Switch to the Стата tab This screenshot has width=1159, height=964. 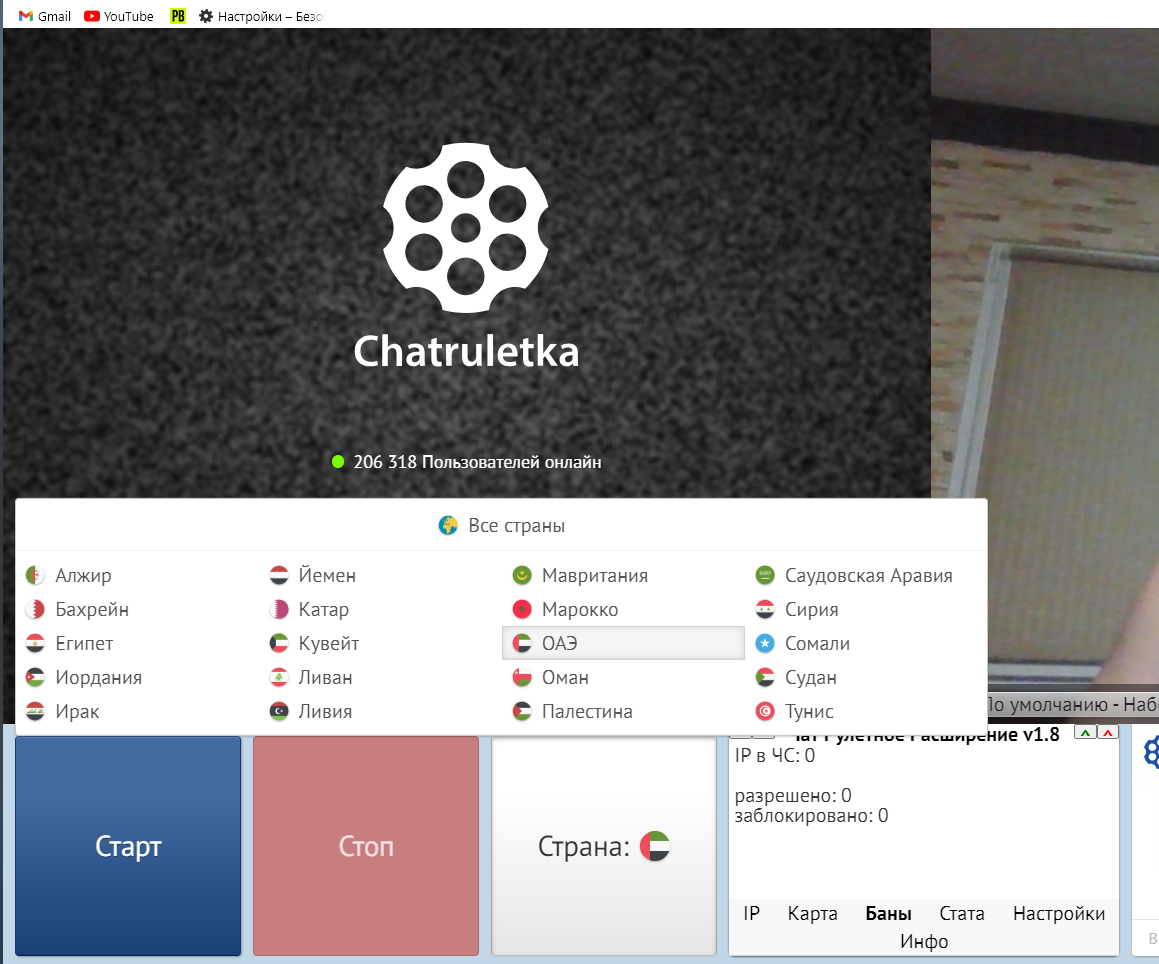click(962, 914)
